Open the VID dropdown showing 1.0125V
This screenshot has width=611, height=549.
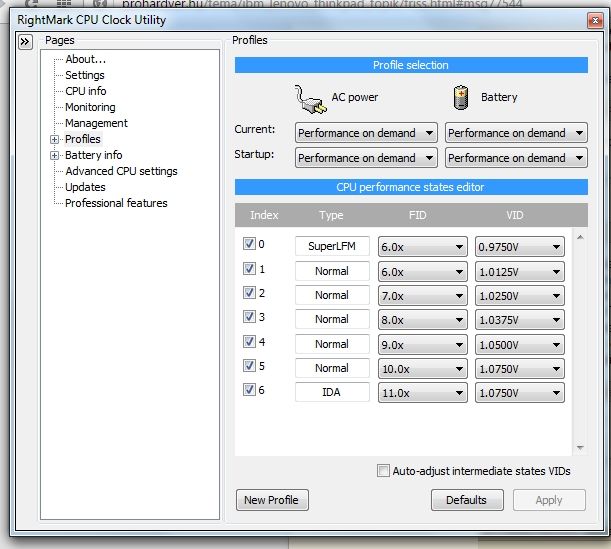coord(519,272)
